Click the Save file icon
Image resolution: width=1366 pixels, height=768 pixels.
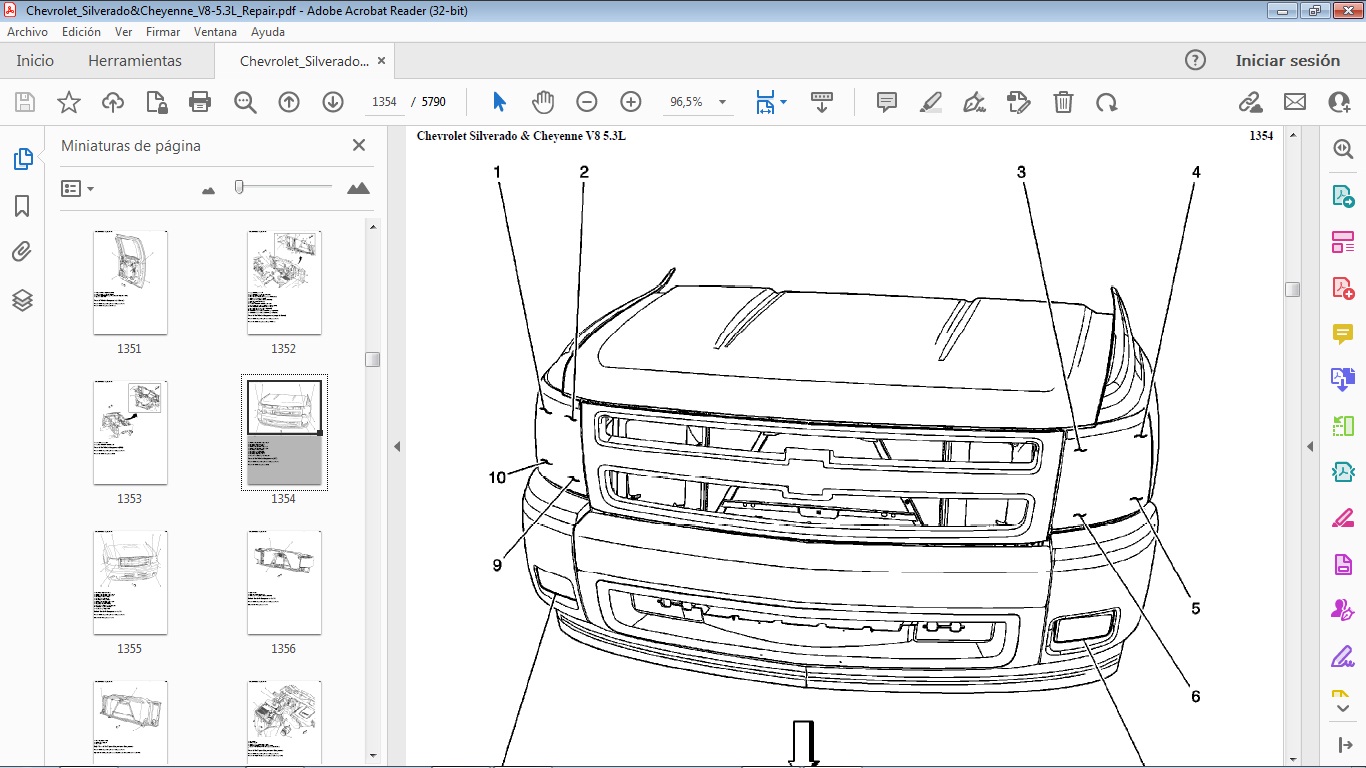25,102
